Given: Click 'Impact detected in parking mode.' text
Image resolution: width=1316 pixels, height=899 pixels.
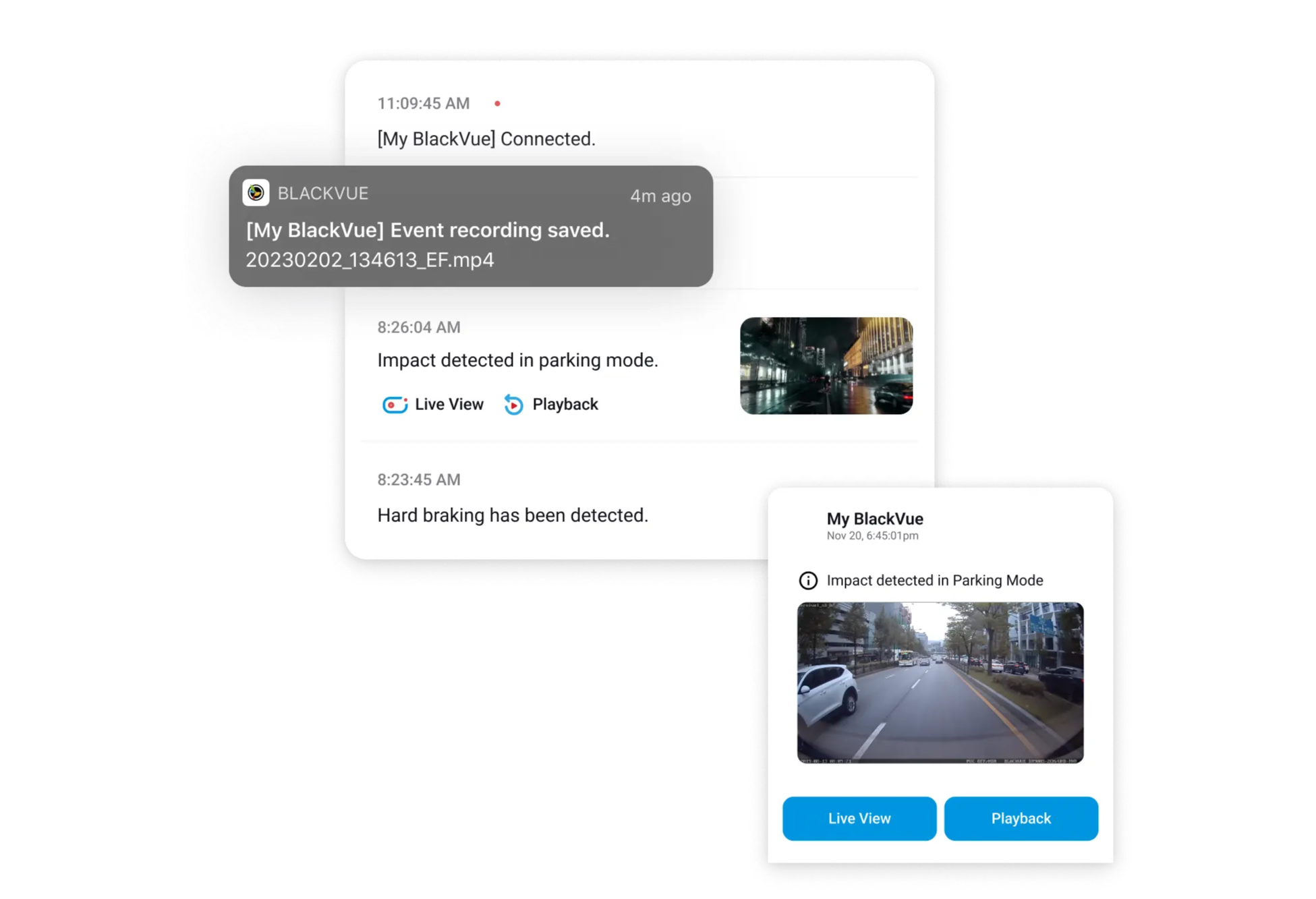Looking at the screenshot, I should [517, 360].
